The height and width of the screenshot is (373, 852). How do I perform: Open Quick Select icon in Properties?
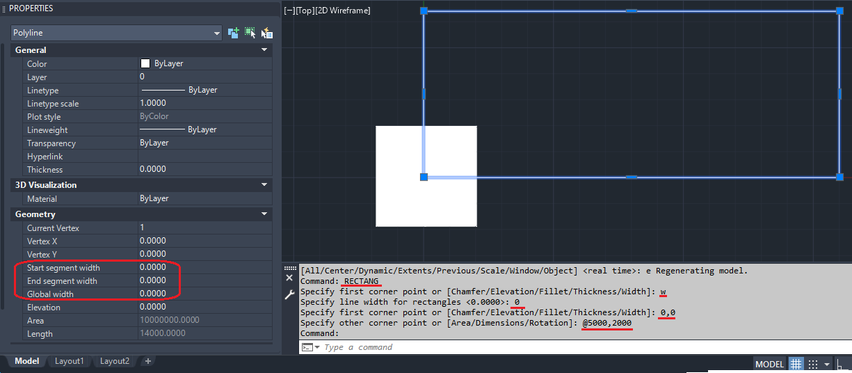point(267,33)
